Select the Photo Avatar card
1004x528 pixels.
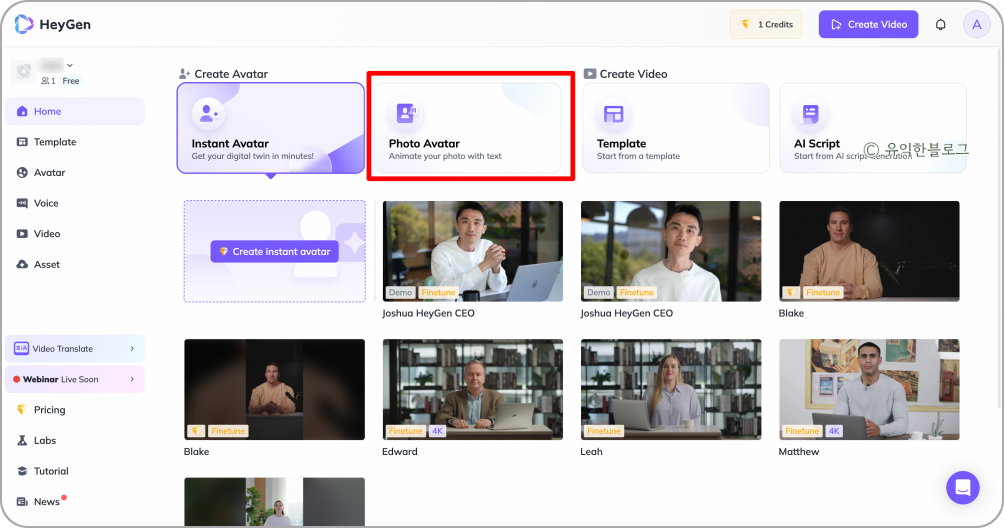468,128
